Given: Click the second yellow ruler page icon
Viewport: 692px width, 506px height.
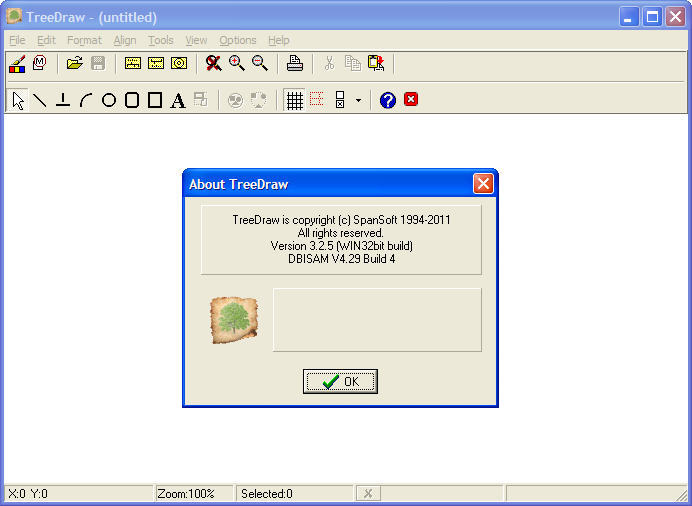Looking at the screenshot, I should pyautogui.click(x=156, y=63).
